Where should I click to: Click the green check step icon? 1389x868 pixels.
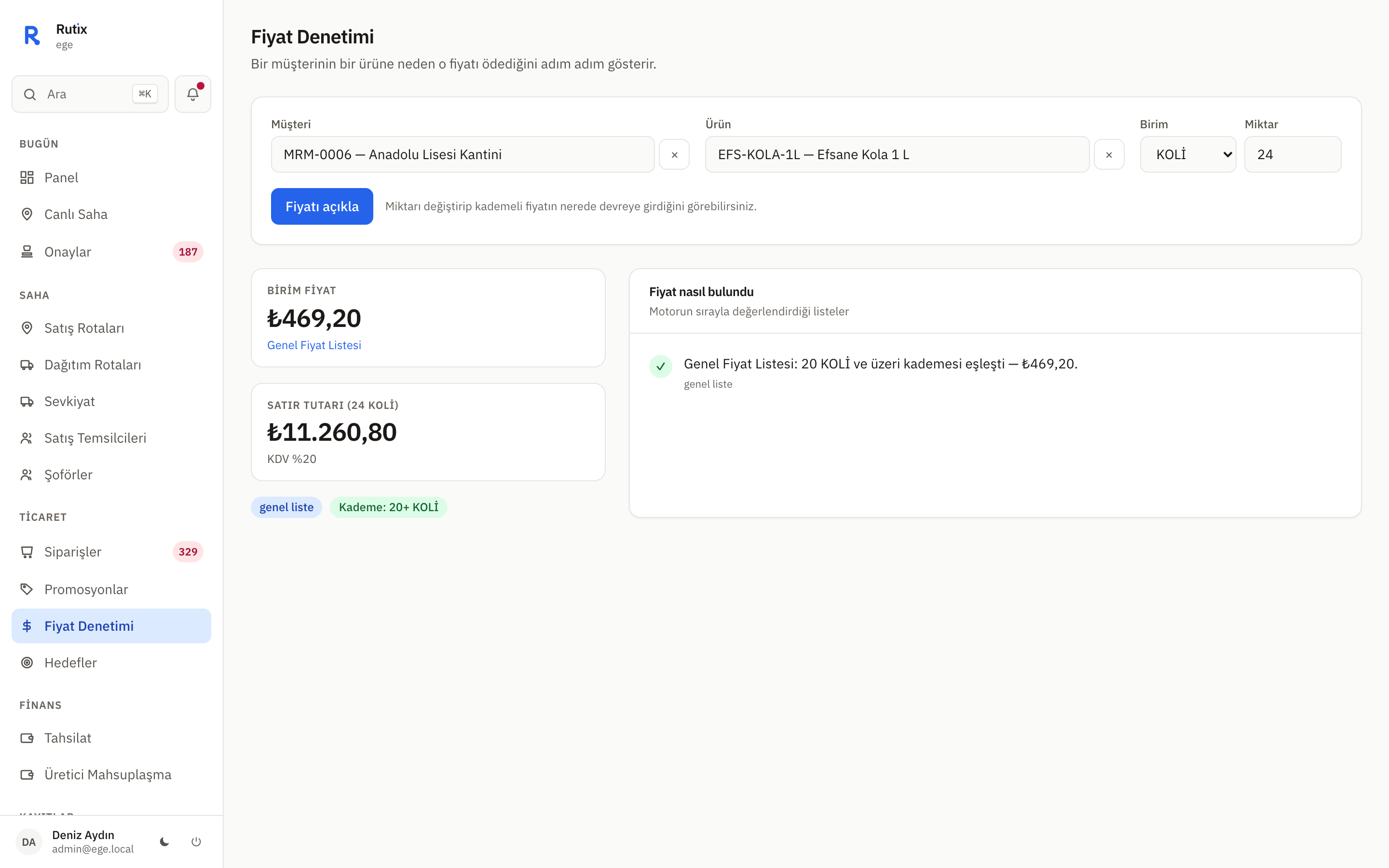(x=661, y=366)
